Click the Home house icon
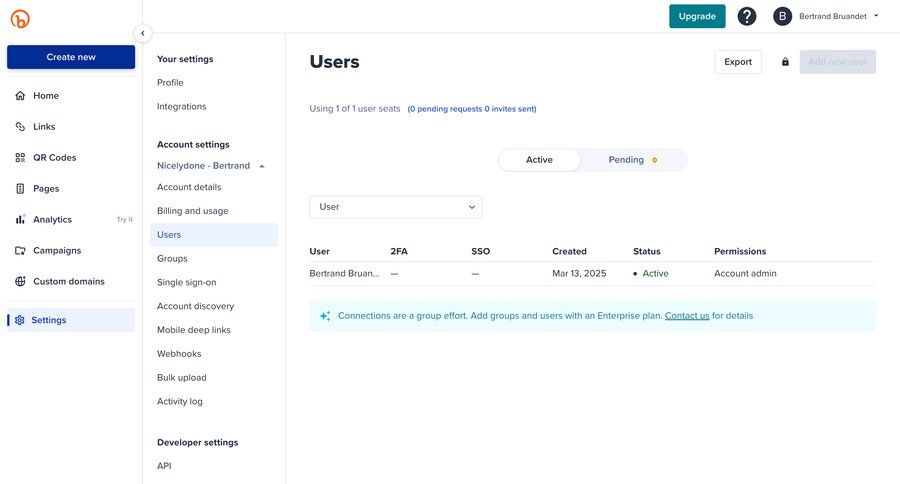 click(20, 95)
